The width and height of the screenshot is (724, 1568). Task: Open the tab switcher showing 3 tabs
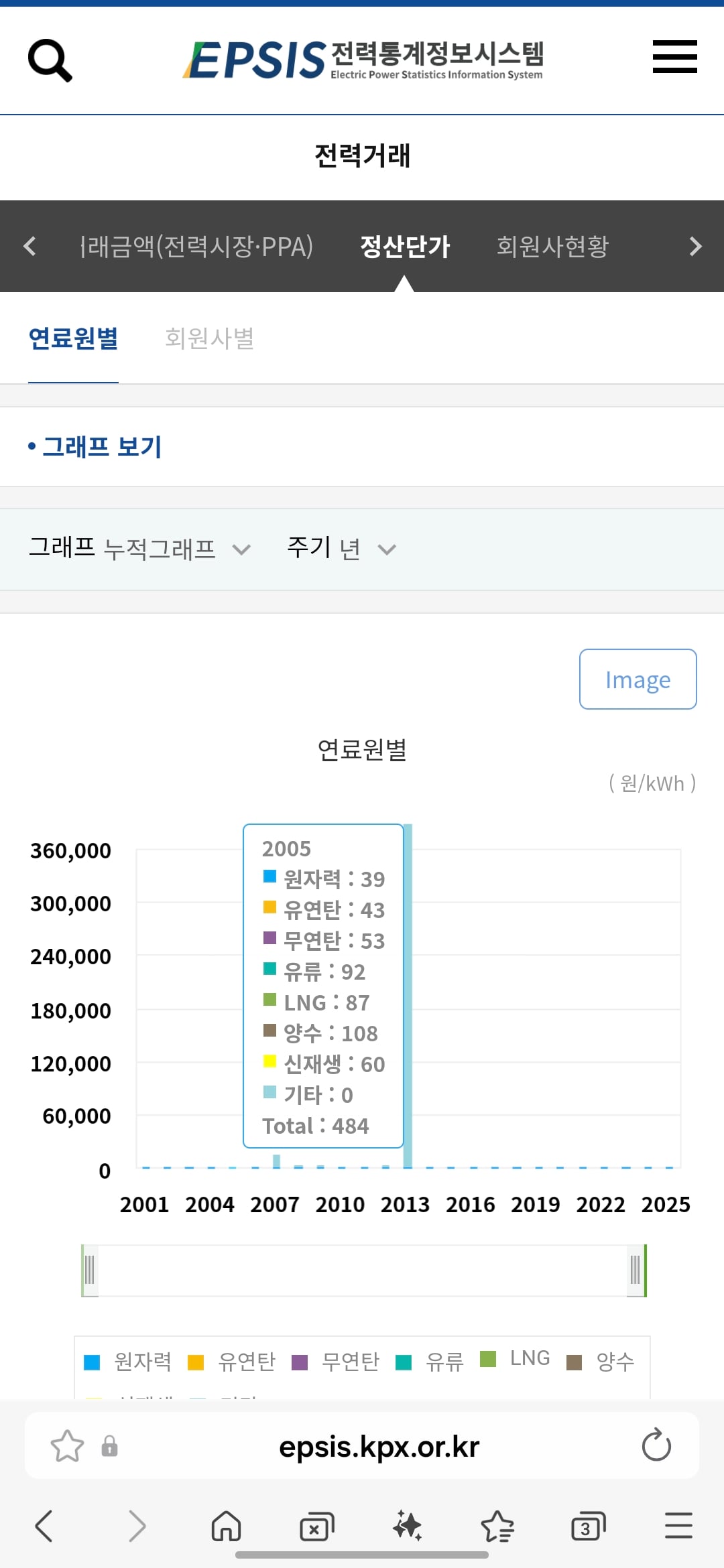point(588,1526)
